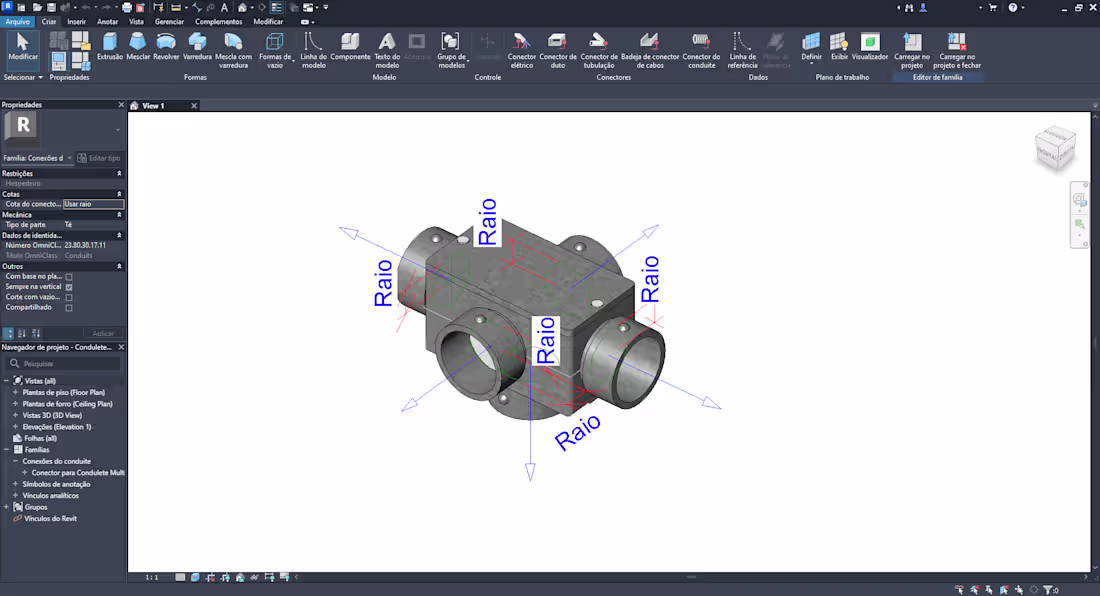Screen dimensions: 1100x596
Task: Expand Vistas (all) in project browser
Action: pos(8,380)
